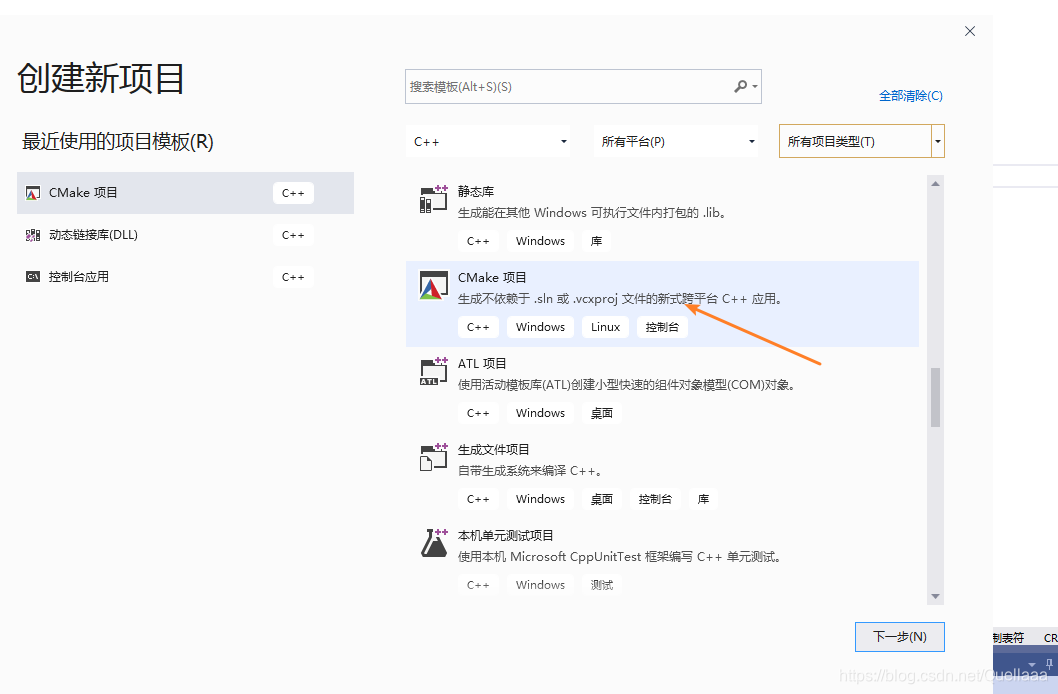Click the CMake project icon in template list
Image resolution: width=1058 pixels, height=694 pixels.
(x=433, y=285)
